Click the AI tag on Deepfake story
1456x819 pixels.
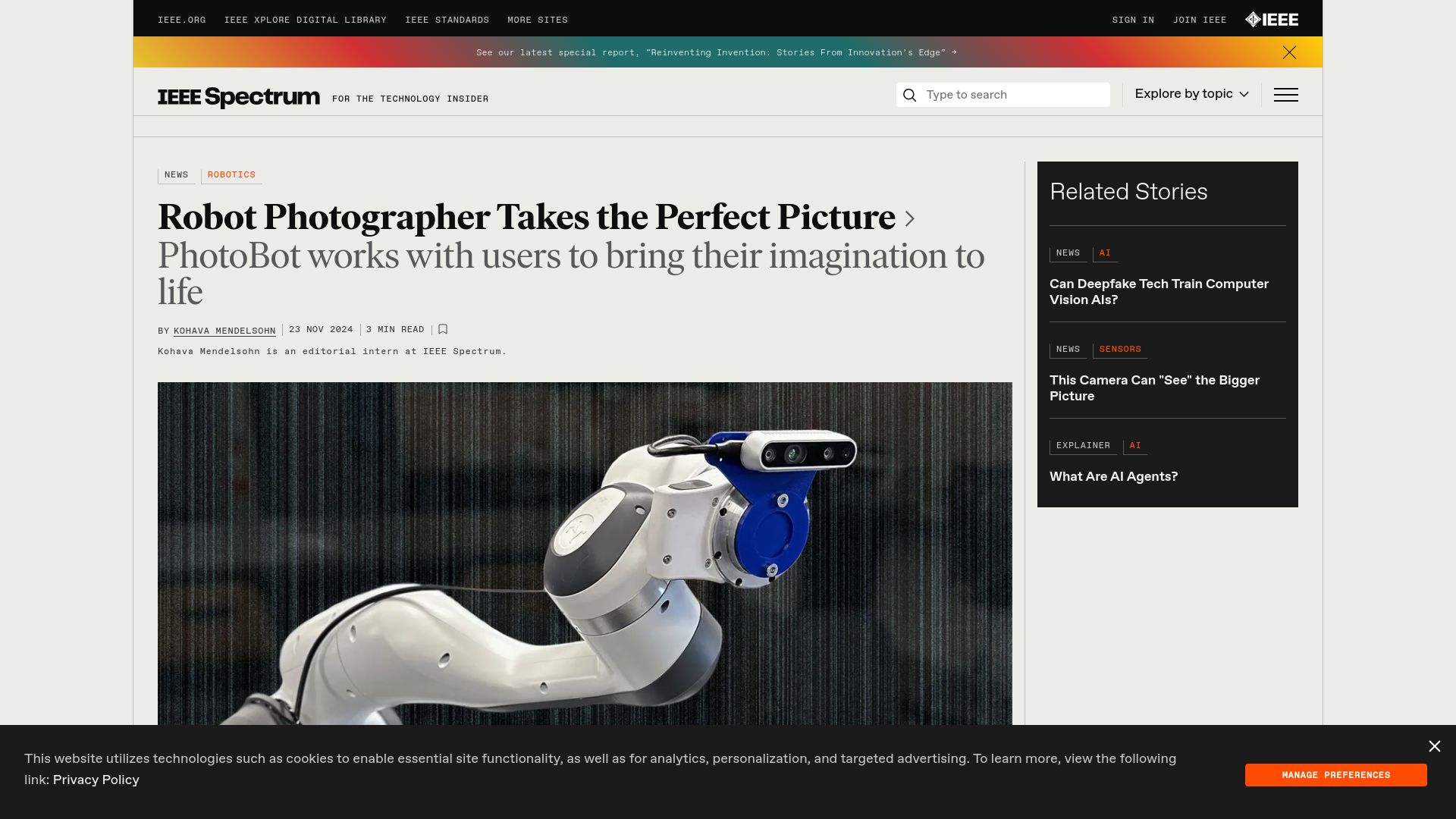pyautogui.click(x=1105, y=253)
